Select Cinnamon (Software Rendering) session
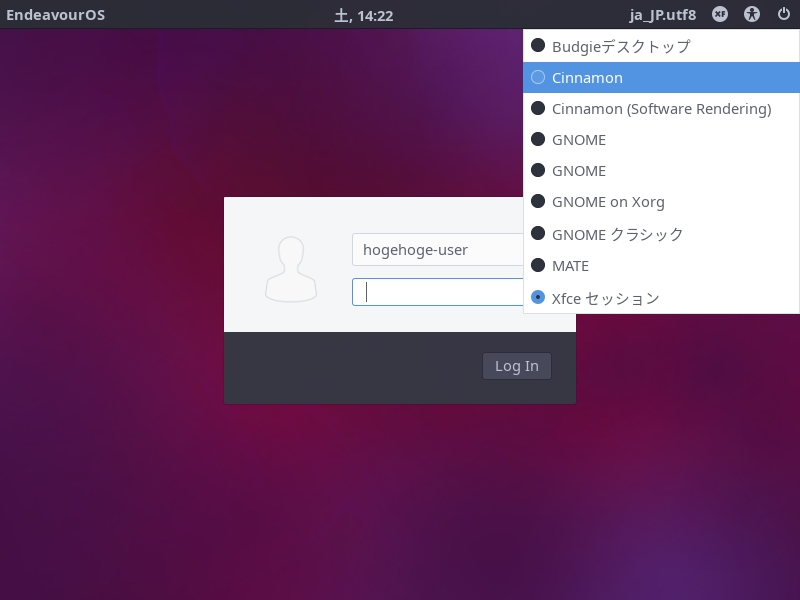Image resolution: width=800 pixels, height=600 pixels. pos(661,109)
